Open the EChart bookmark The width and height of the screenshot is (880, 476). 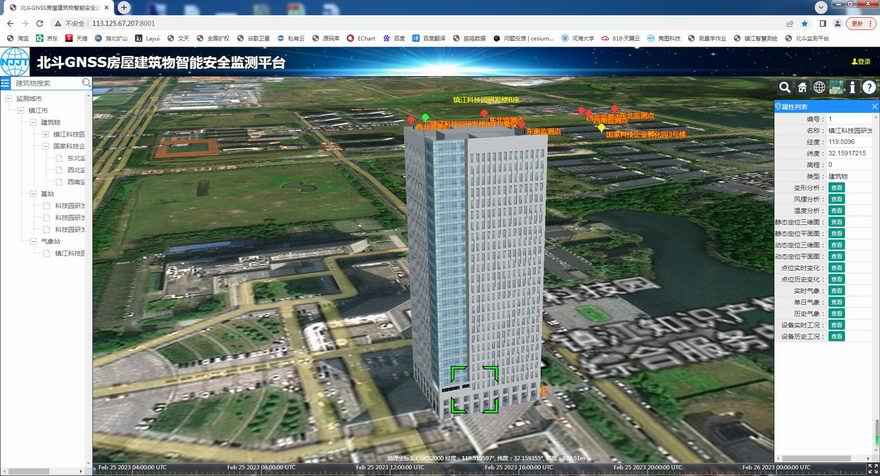coord(361,38)
